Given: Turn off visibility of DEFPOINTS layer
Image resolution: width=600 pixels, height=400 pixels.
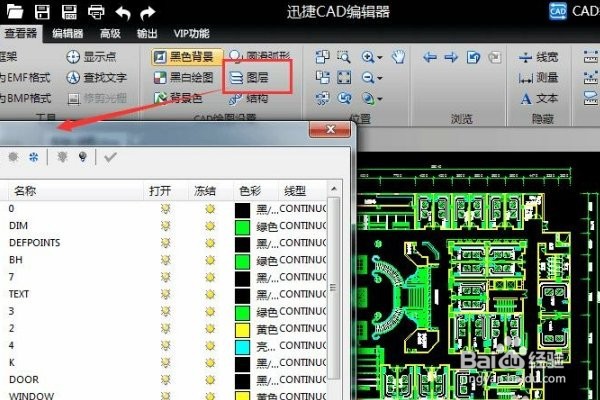Looking at the screenshot, I should point(165,243).
